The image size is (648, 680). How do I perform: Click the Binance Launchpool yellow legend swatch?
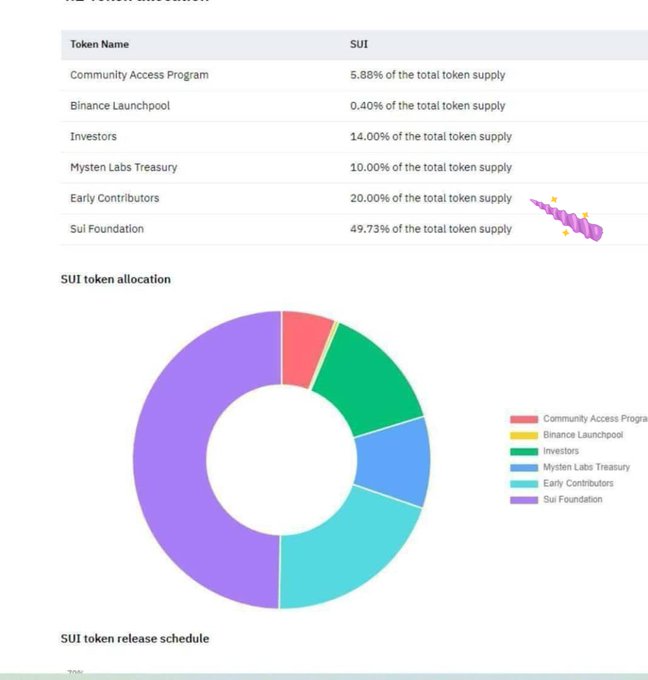[x=524, y=435]
